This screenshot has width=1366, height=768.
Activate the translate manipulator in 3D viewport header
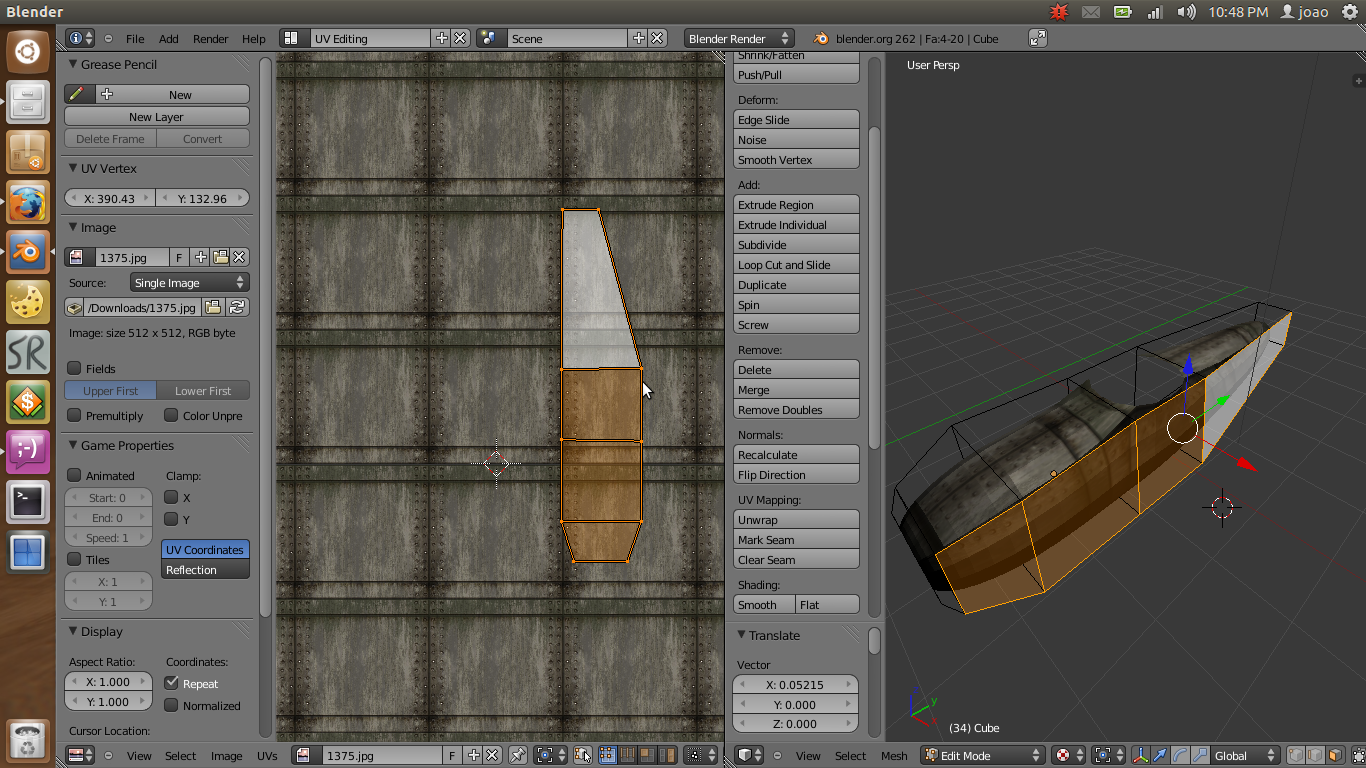point(1160,755)
